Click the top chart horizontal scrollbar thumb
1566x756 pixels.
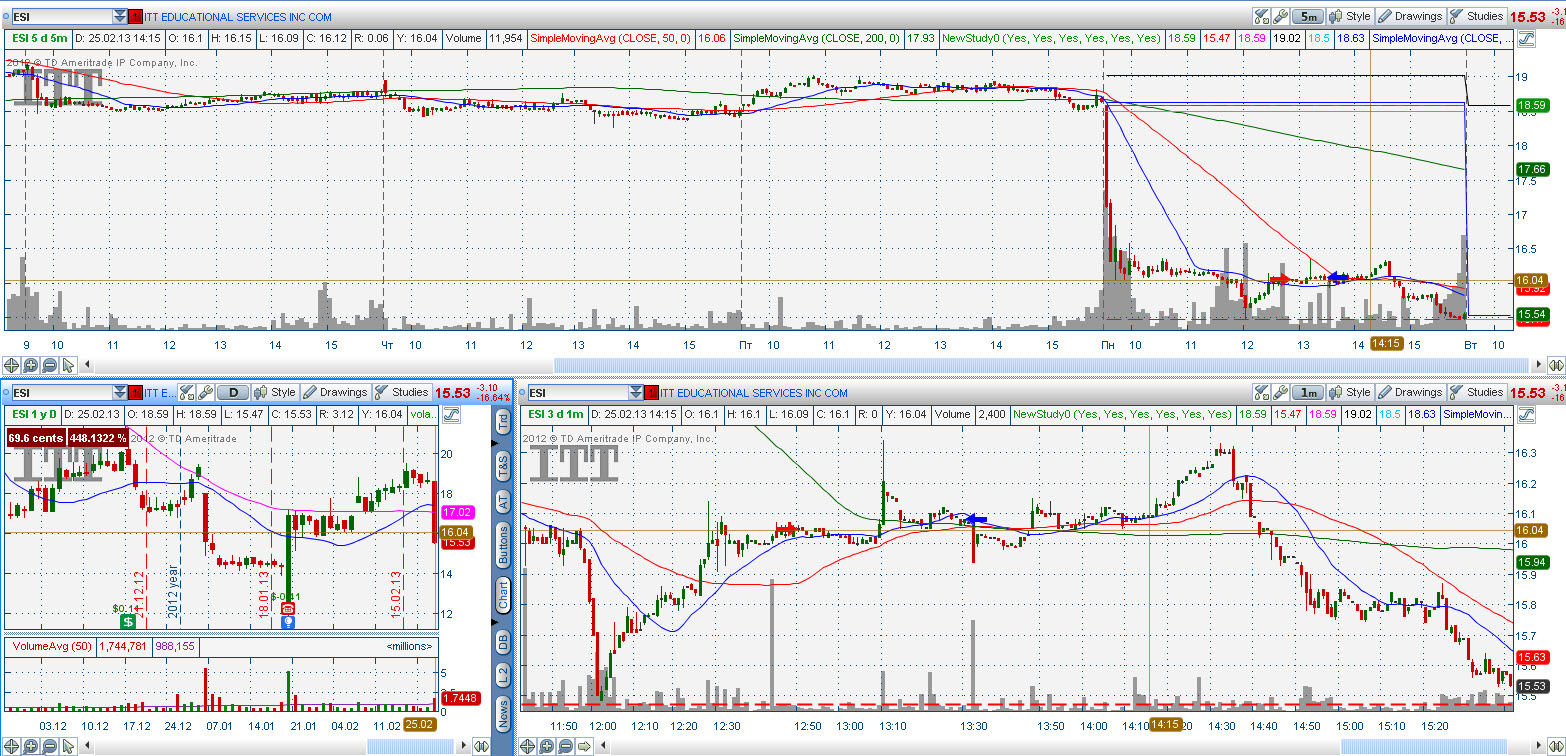coord(1041,366)
